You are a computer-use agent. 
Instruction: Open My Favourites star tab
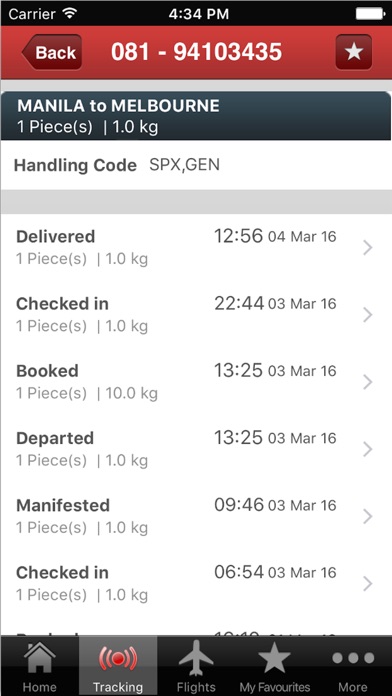pos(275,666)
